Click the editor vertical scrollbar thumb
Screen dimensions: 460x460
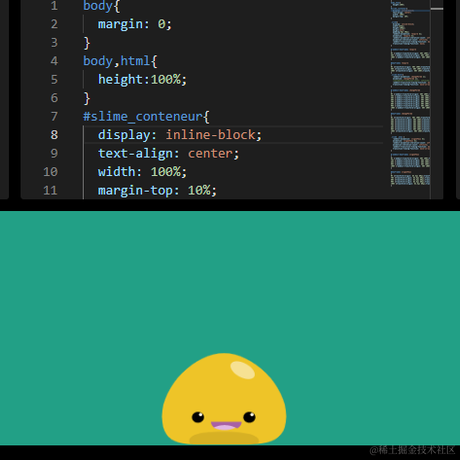coord(437,9)
